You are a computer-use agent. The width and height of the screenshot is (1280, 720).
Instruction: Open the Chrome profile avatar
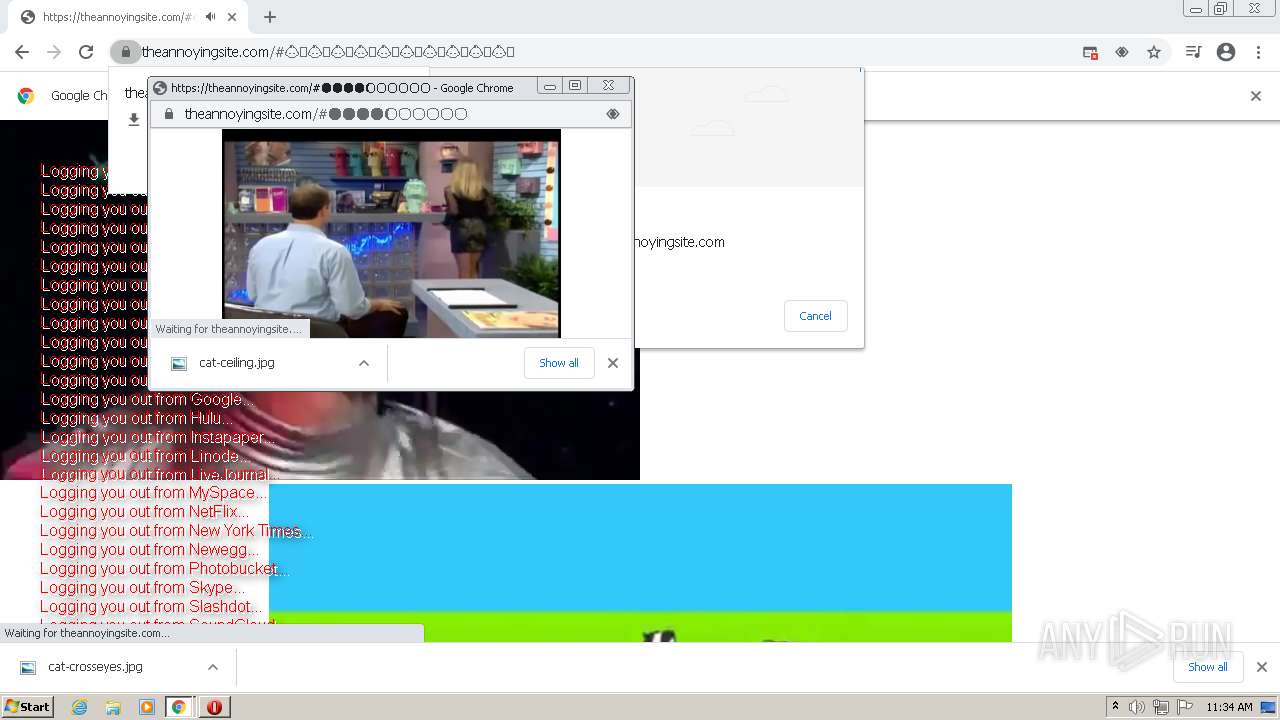click(x=1226, y=52)
